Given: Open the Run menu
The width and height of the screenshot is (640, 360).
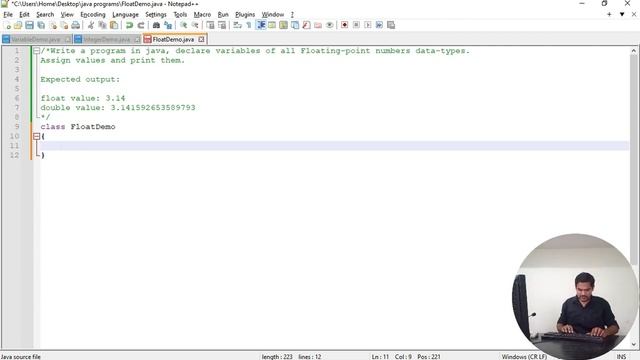Looking at the screenshot, I should coord(223,14).
